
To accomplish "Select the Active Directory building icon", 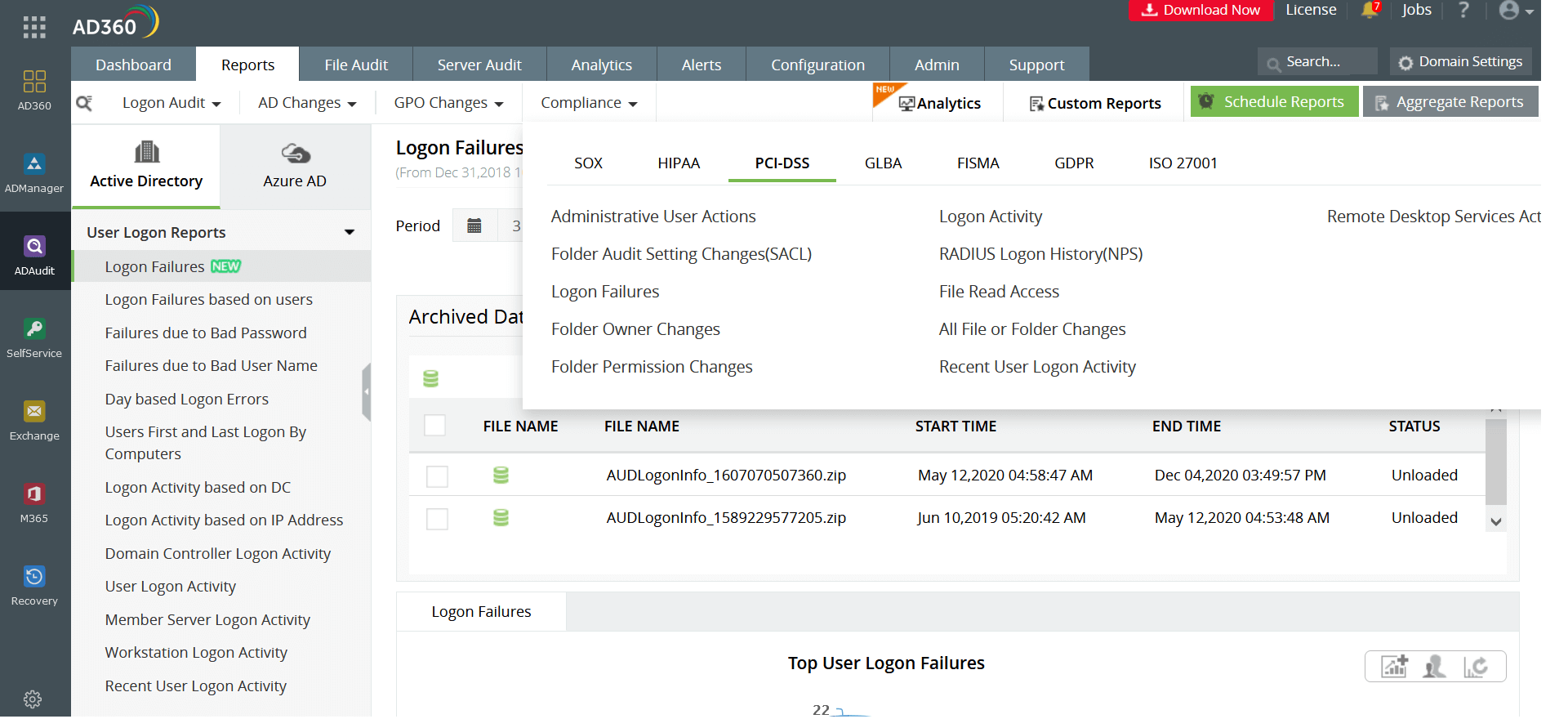I will pos(147,152).
